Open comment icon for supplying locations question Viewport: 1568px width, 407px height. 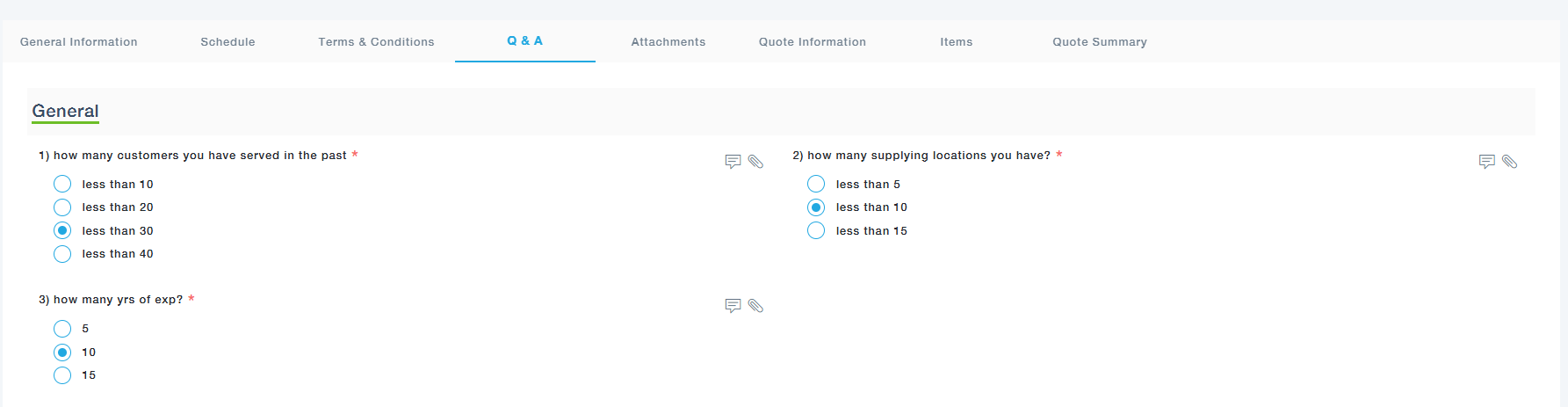1486,162
